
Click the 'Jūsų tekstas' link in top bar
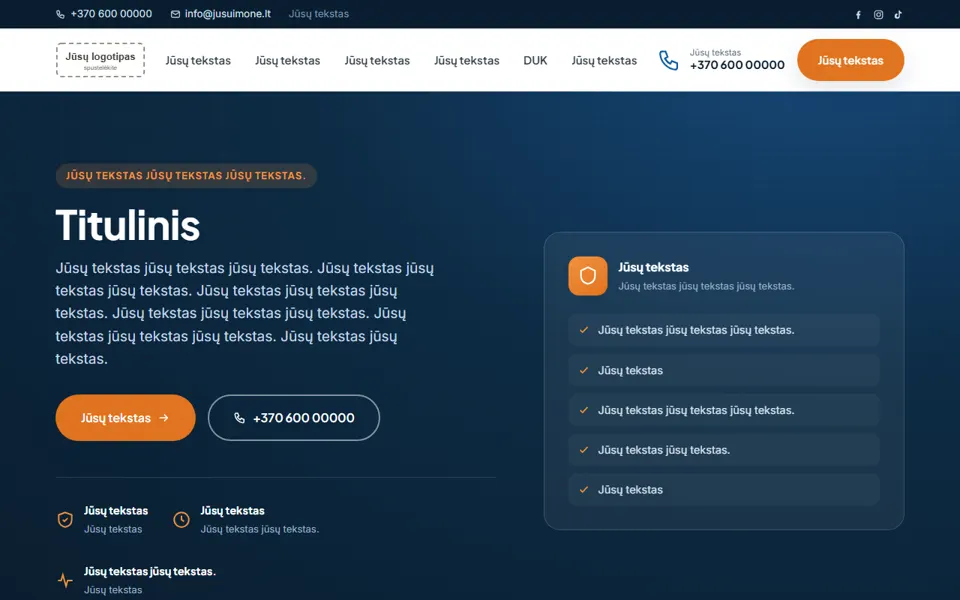click(318, 13)
